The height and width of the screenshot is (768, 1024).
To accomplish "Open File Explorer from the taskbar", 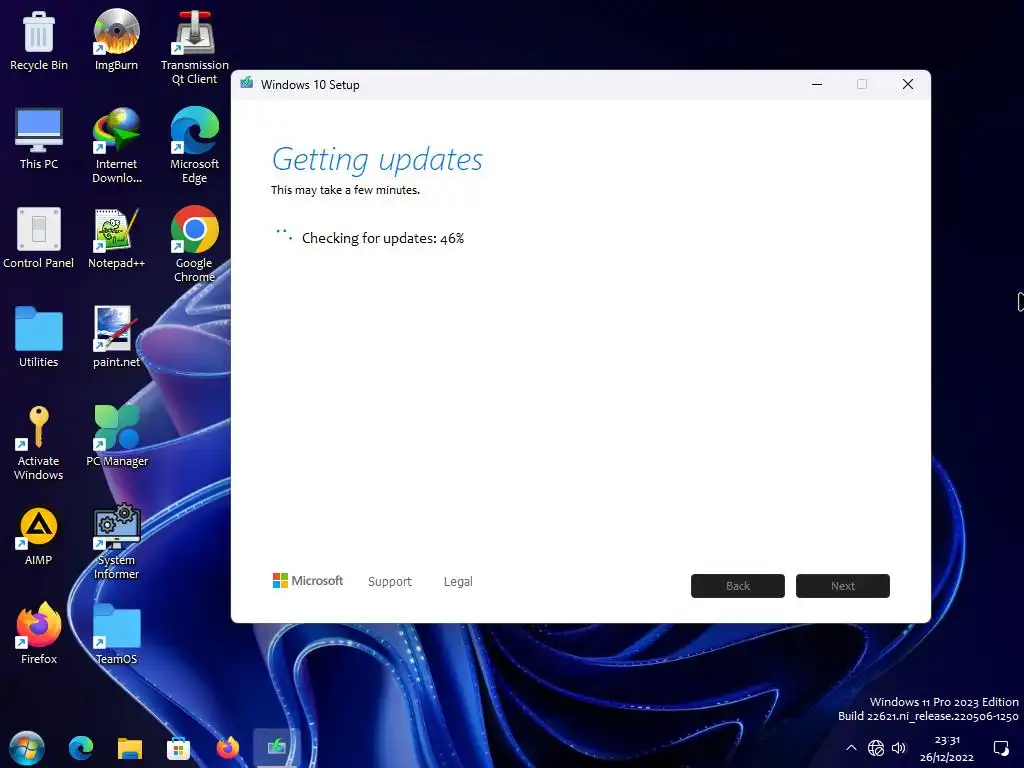I will click(129, 748).
